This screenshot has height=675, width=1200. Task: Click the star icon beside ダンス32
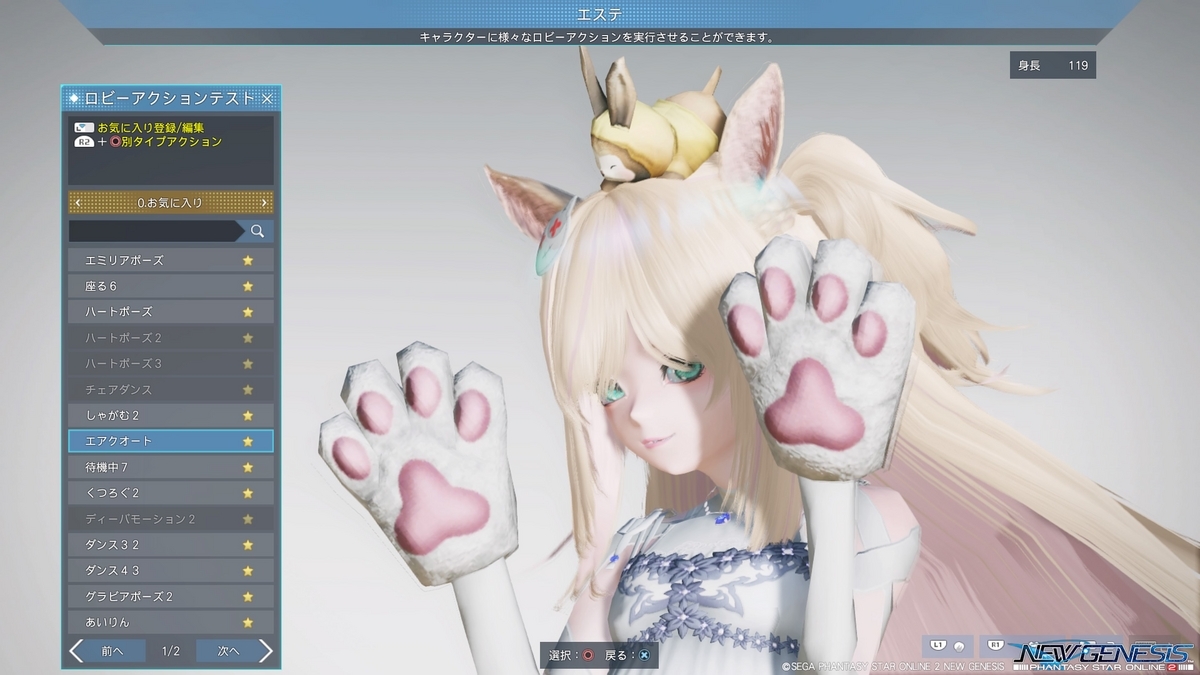[x=248, y=545]
